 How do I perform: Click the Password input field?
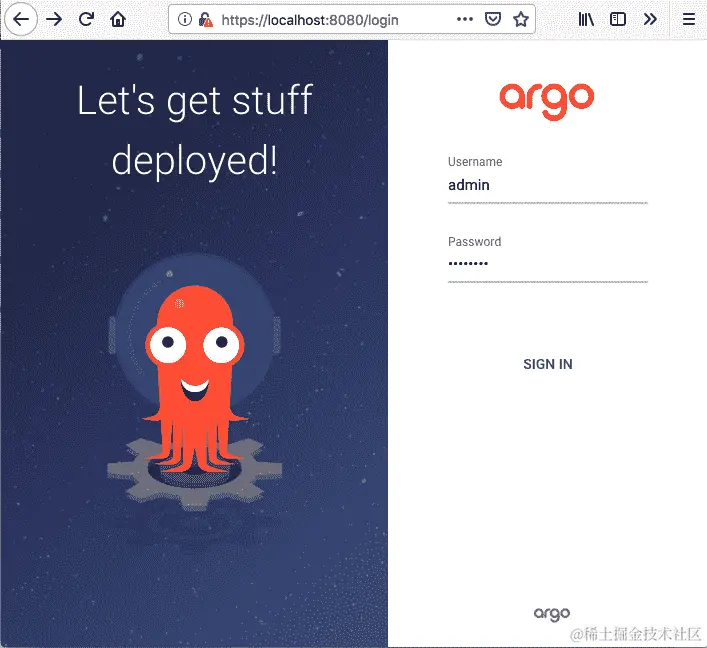[547, 265]
